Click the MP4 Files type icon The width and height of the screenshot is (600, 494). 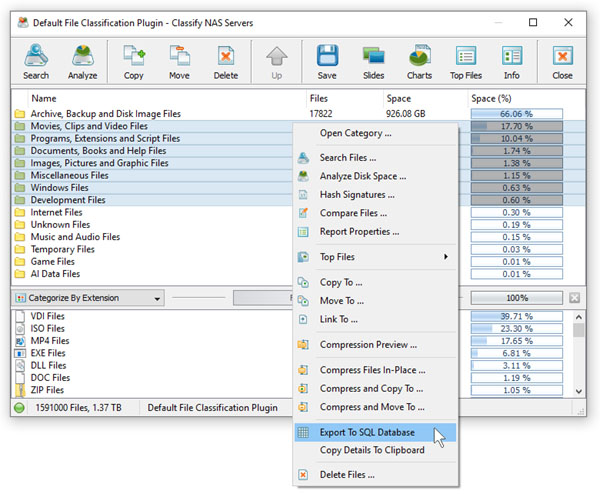20,341
